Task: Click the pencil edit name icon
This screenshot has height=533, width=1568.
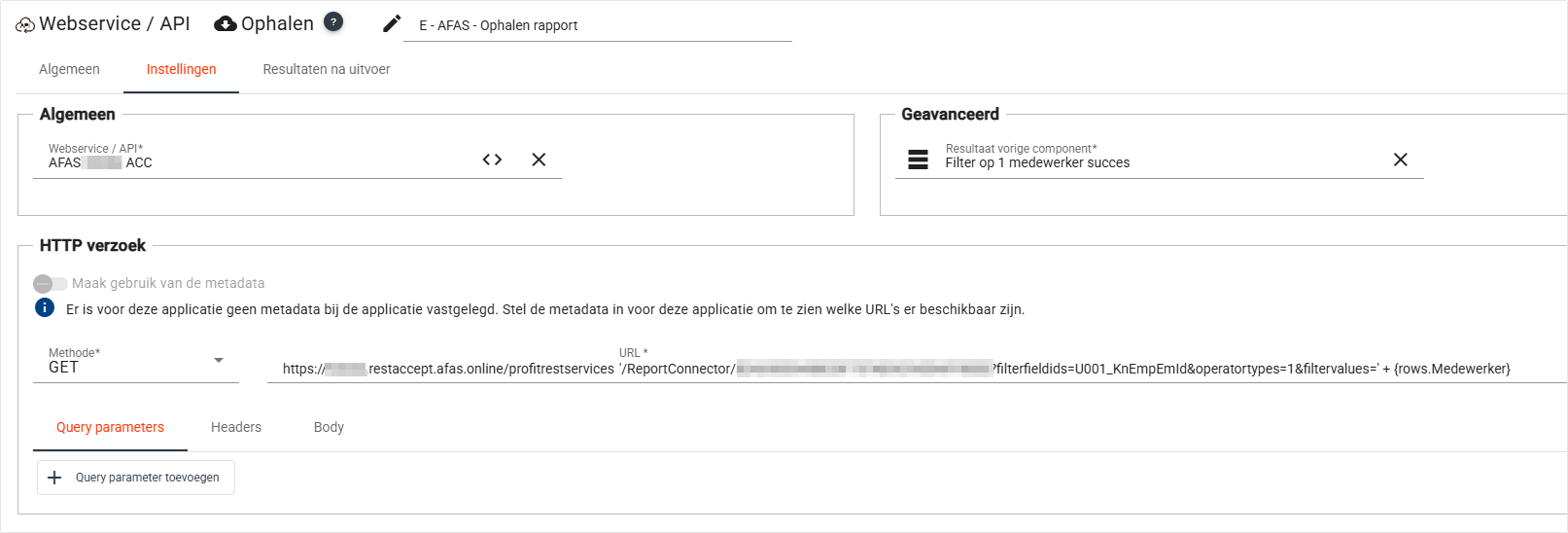Action: pos(392,24)
